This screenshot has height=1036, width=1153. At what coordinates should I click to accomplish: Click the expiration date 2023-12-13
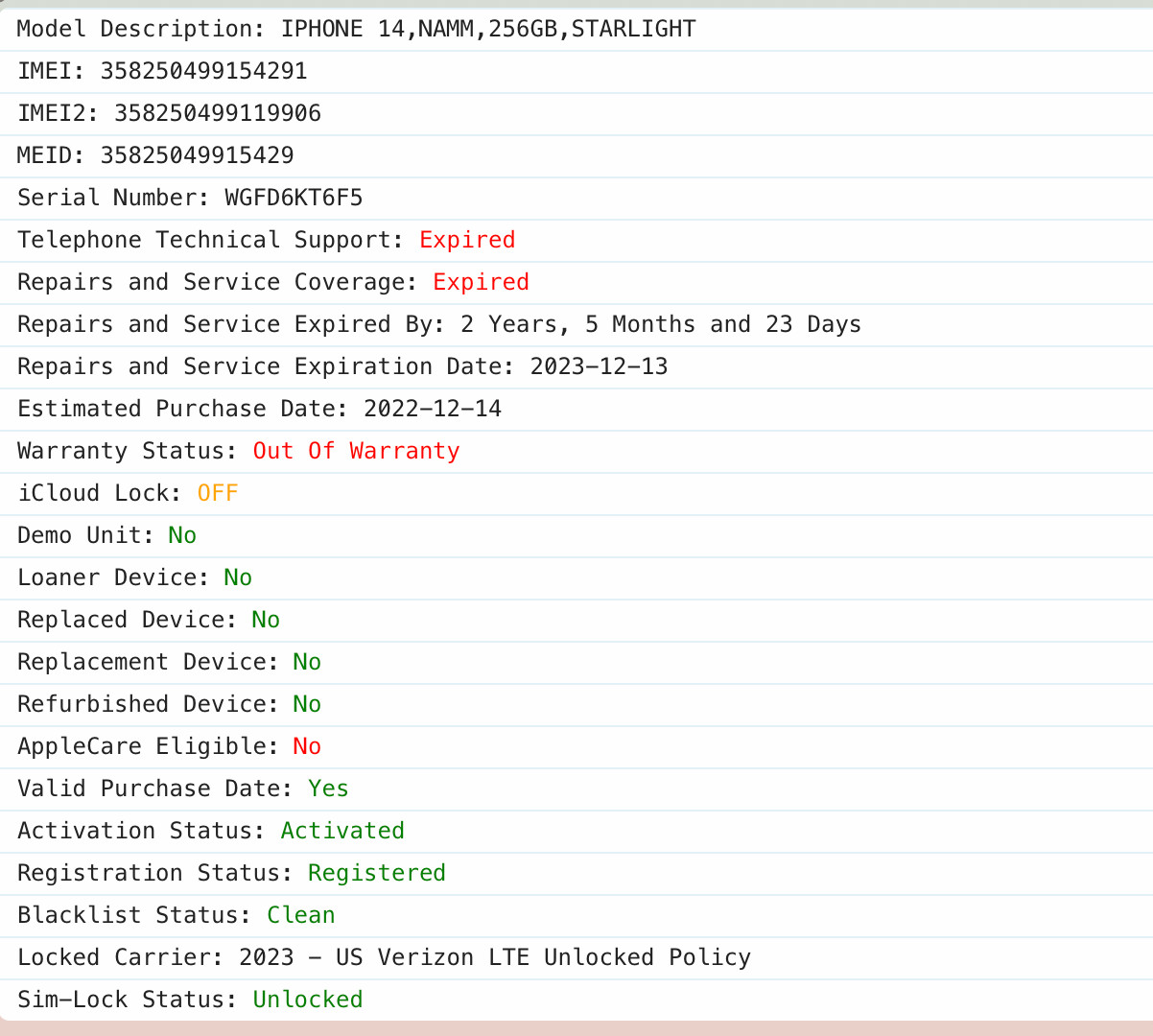click(x=599, y=366)
